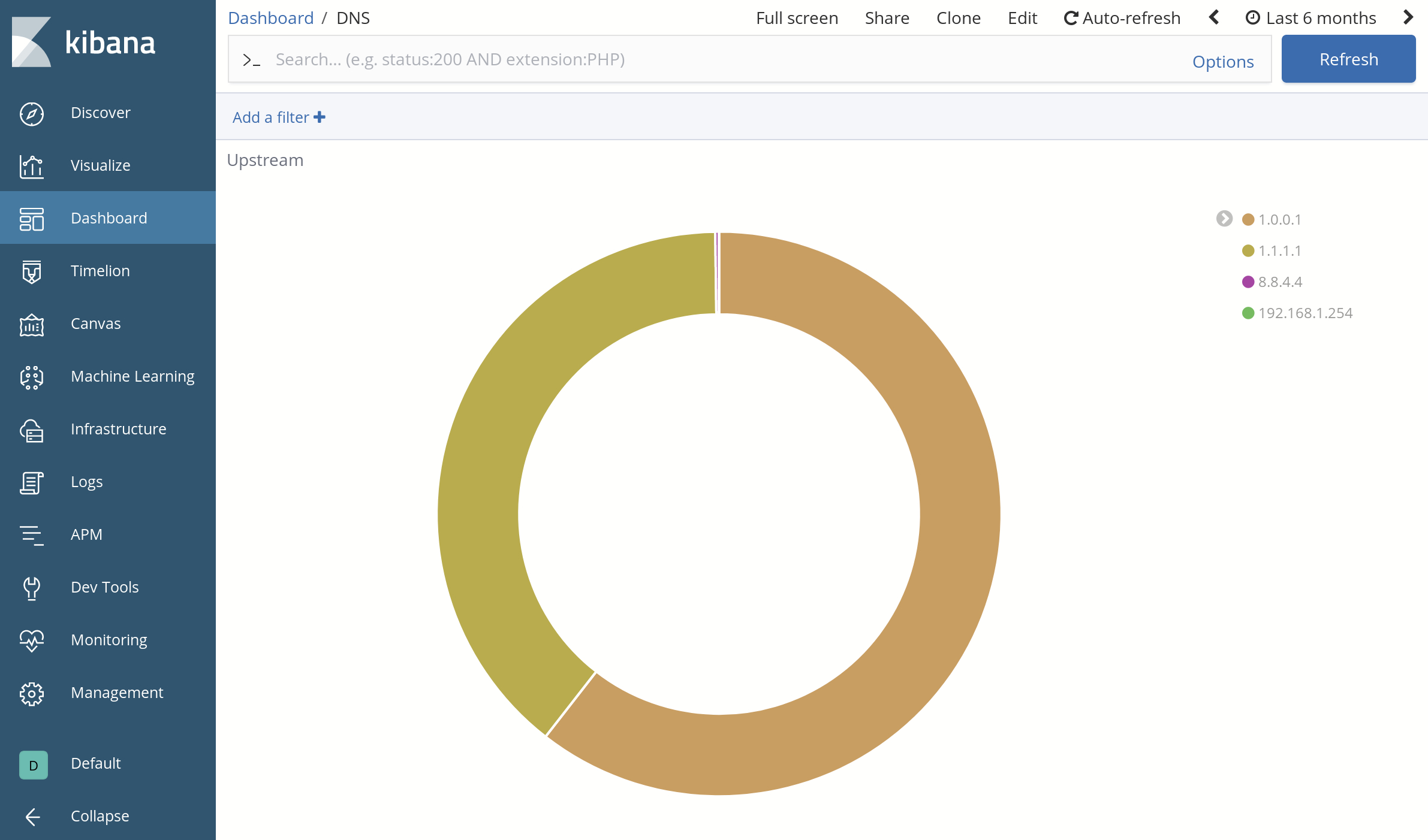Image resolution: width=1428 pixels, height=840 pixels.
Task: Click plus icon next to Add a filter
Action: click(320, 117)
